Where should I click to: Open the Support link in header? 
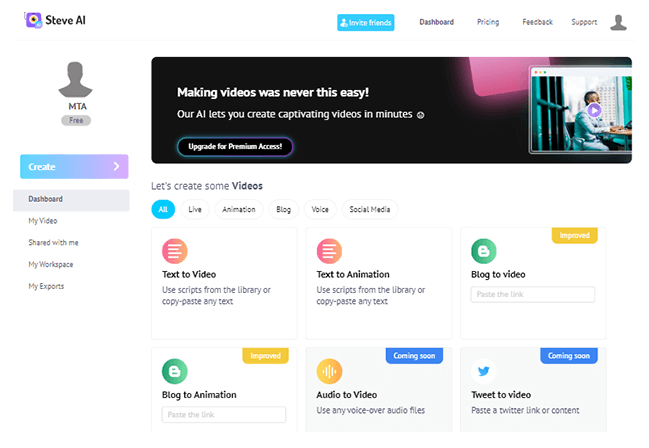[584, 22]
